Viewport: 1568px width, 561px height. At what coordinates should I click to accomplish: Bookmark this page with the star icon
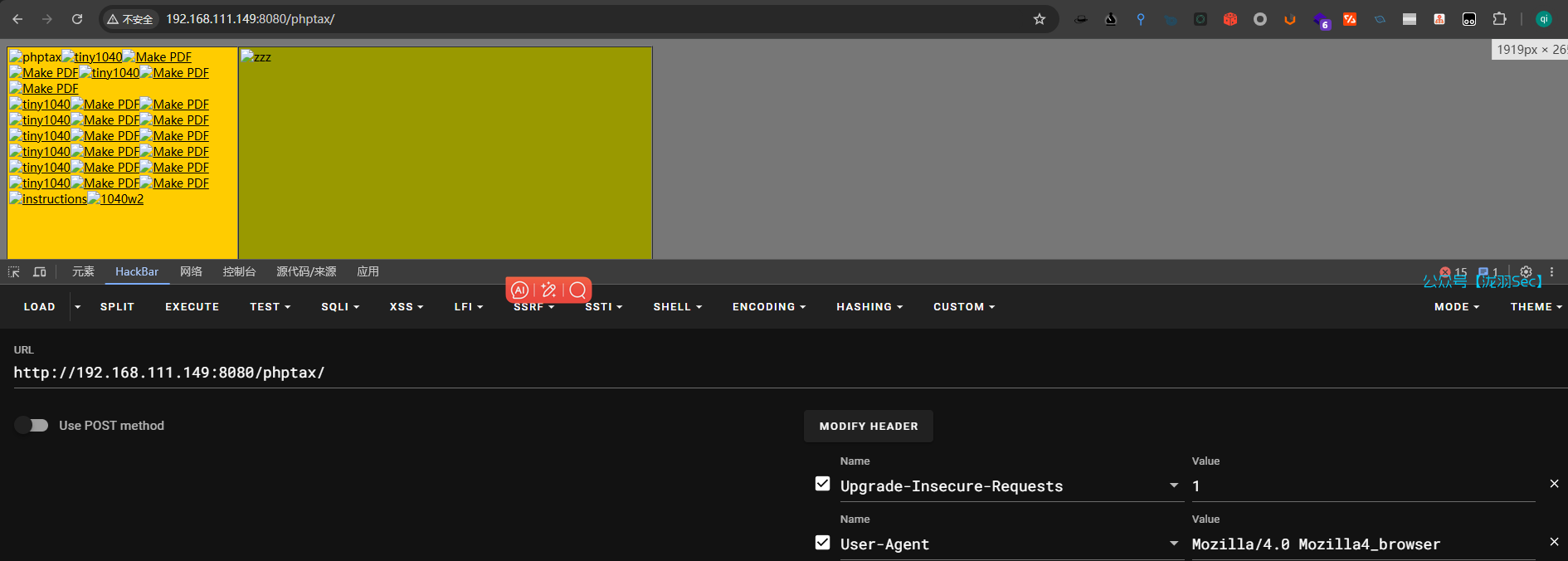click(1039, 19)
